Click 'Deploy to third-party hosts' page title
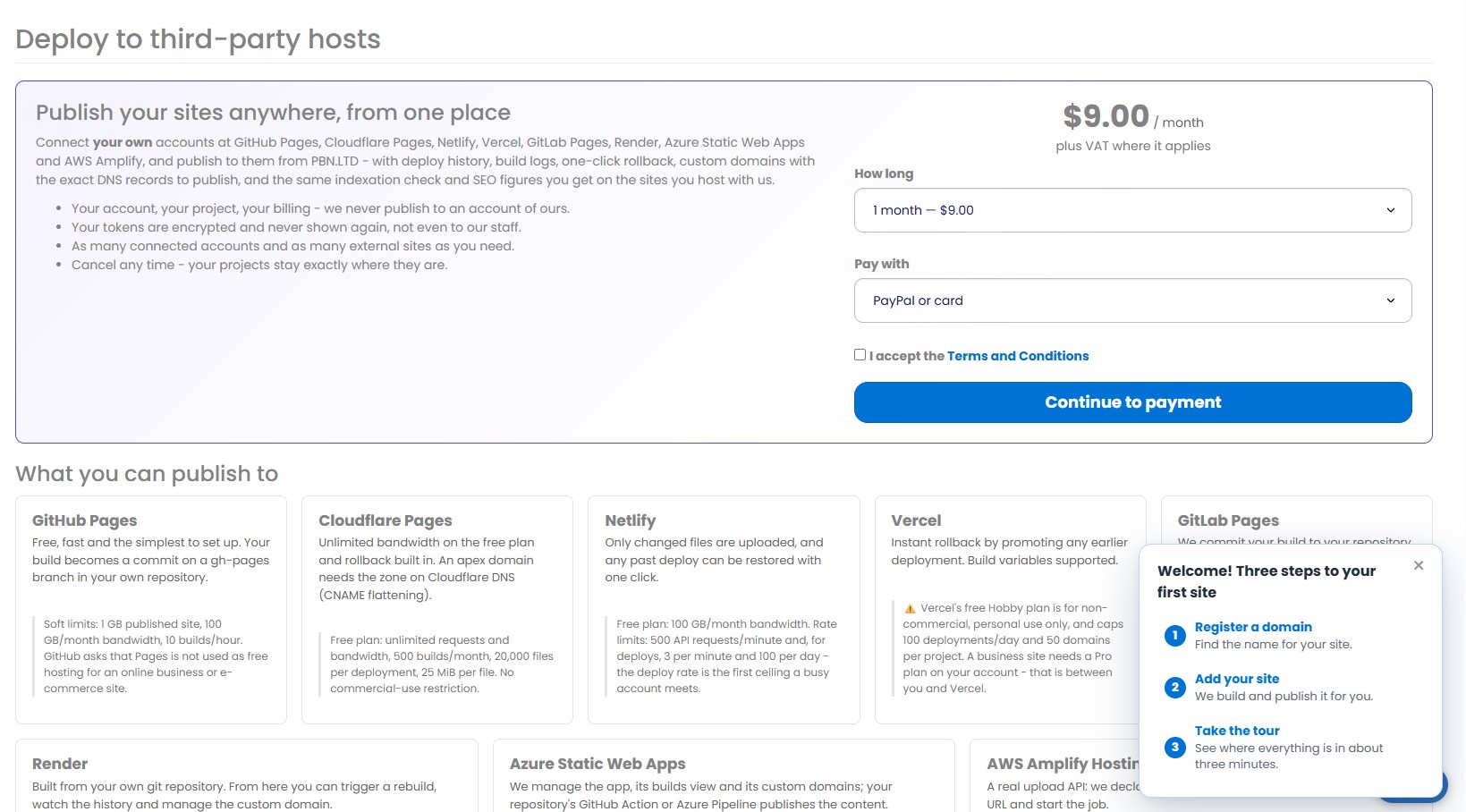The height and width of the screenshot is (812, 1466). pyautogui.click(x=198, y=39)
